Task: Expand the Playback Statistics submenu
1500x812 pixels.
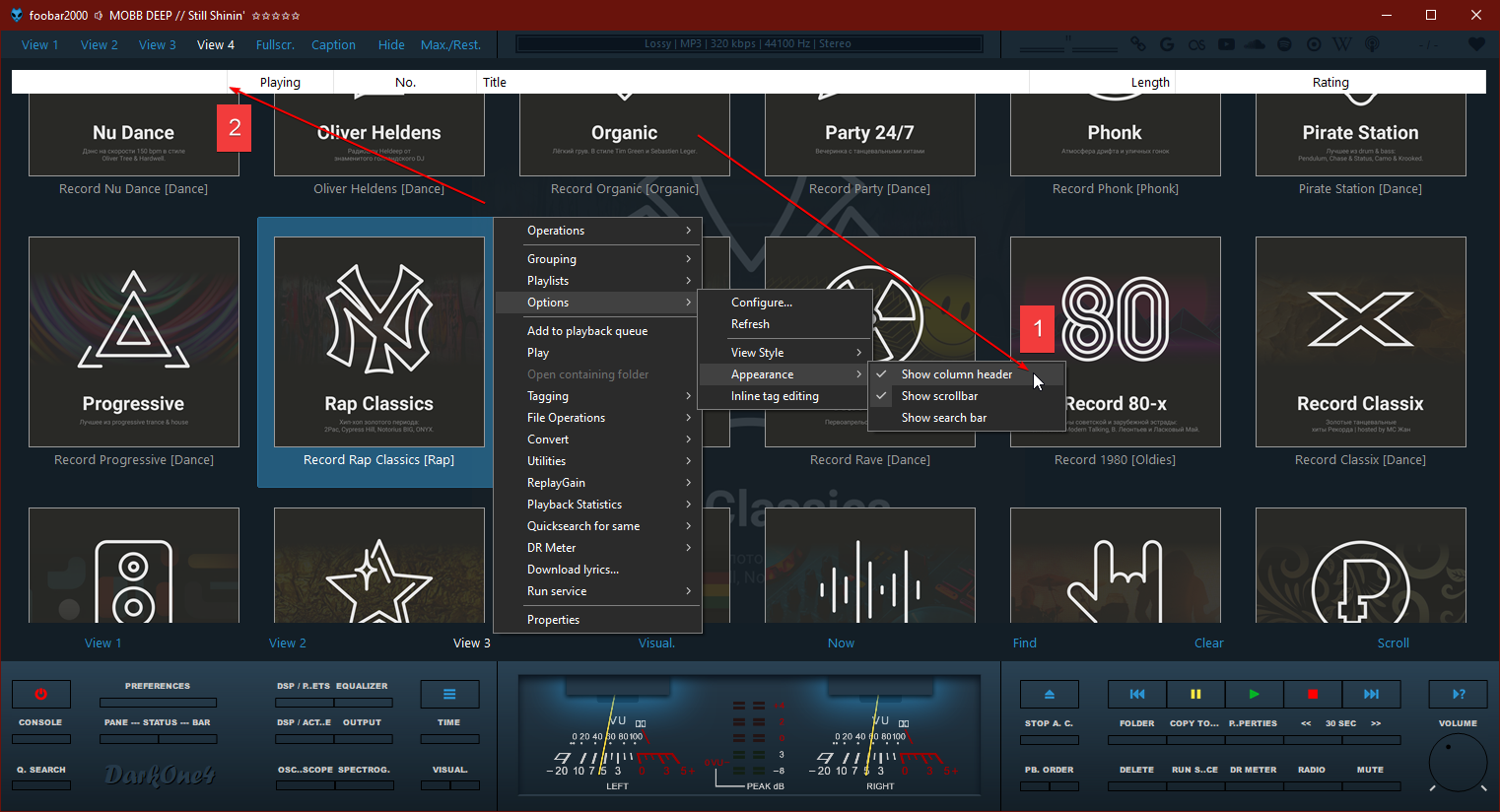Action: pyautogui.click(x=598, y=505)
